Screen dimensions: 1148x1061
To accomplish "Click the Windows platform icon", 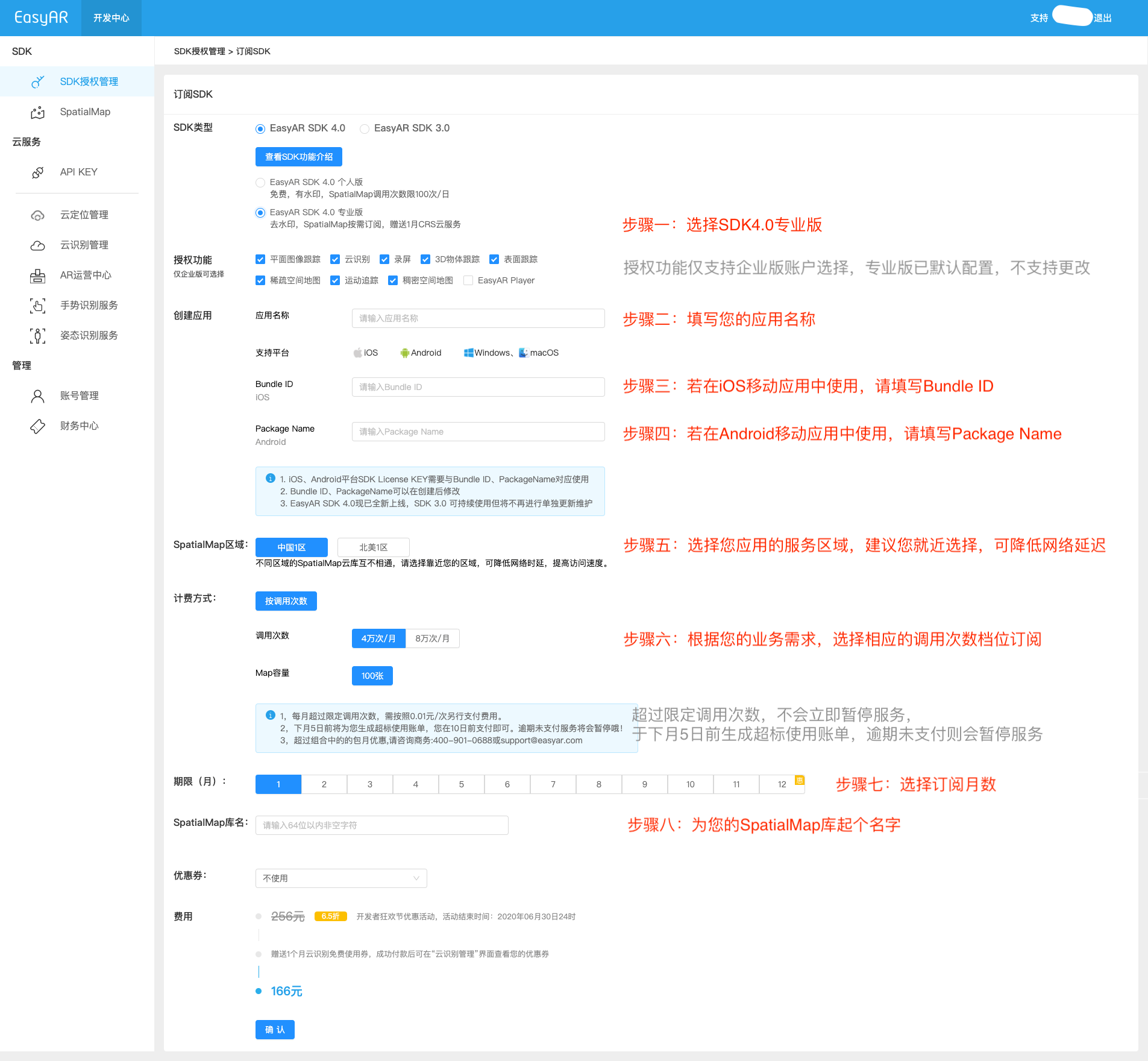I will pyautogui.click(x=468, y=353).
